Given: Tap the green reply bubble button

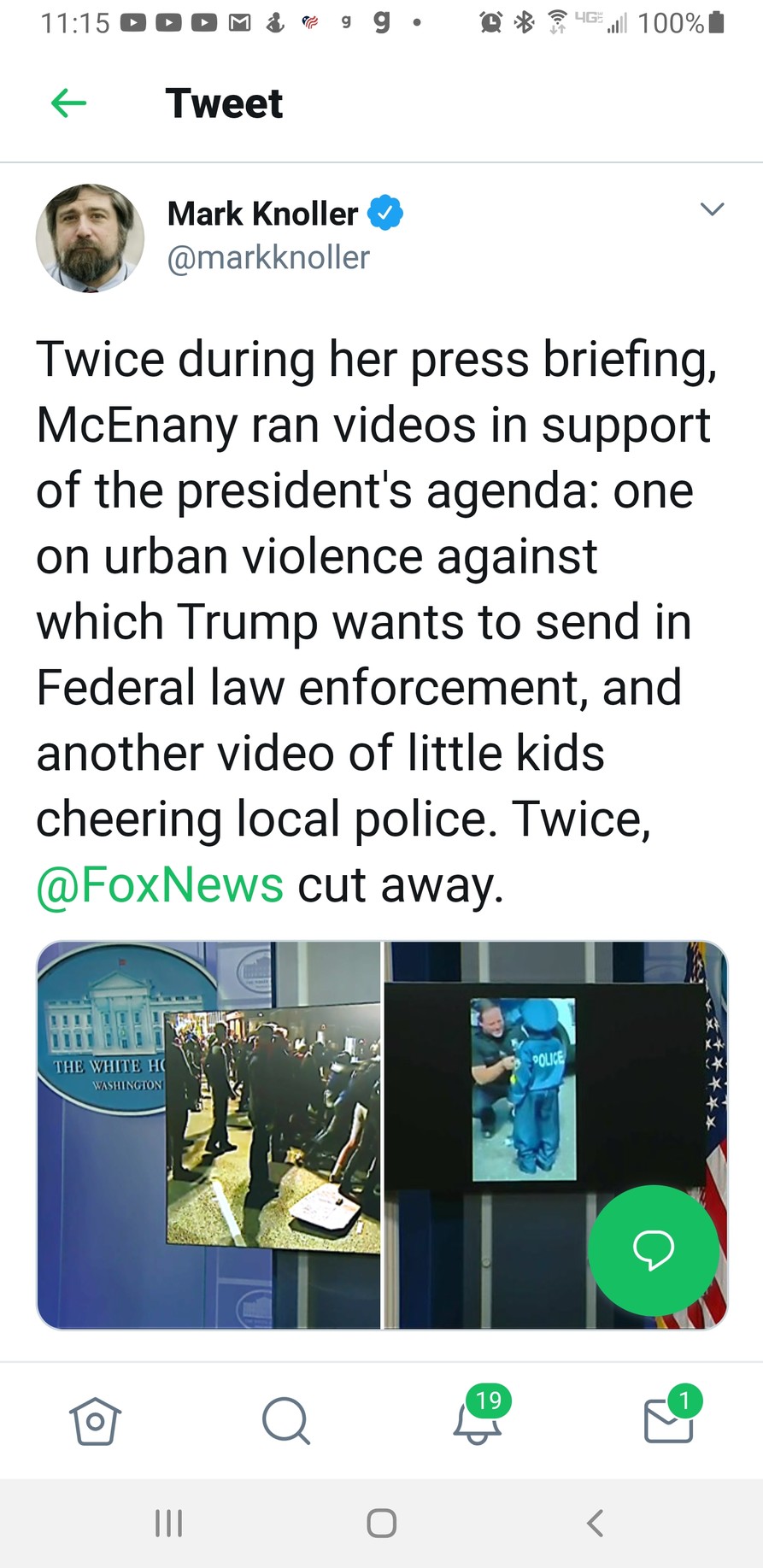Looking at the screenshot, I should [654, 1249].
